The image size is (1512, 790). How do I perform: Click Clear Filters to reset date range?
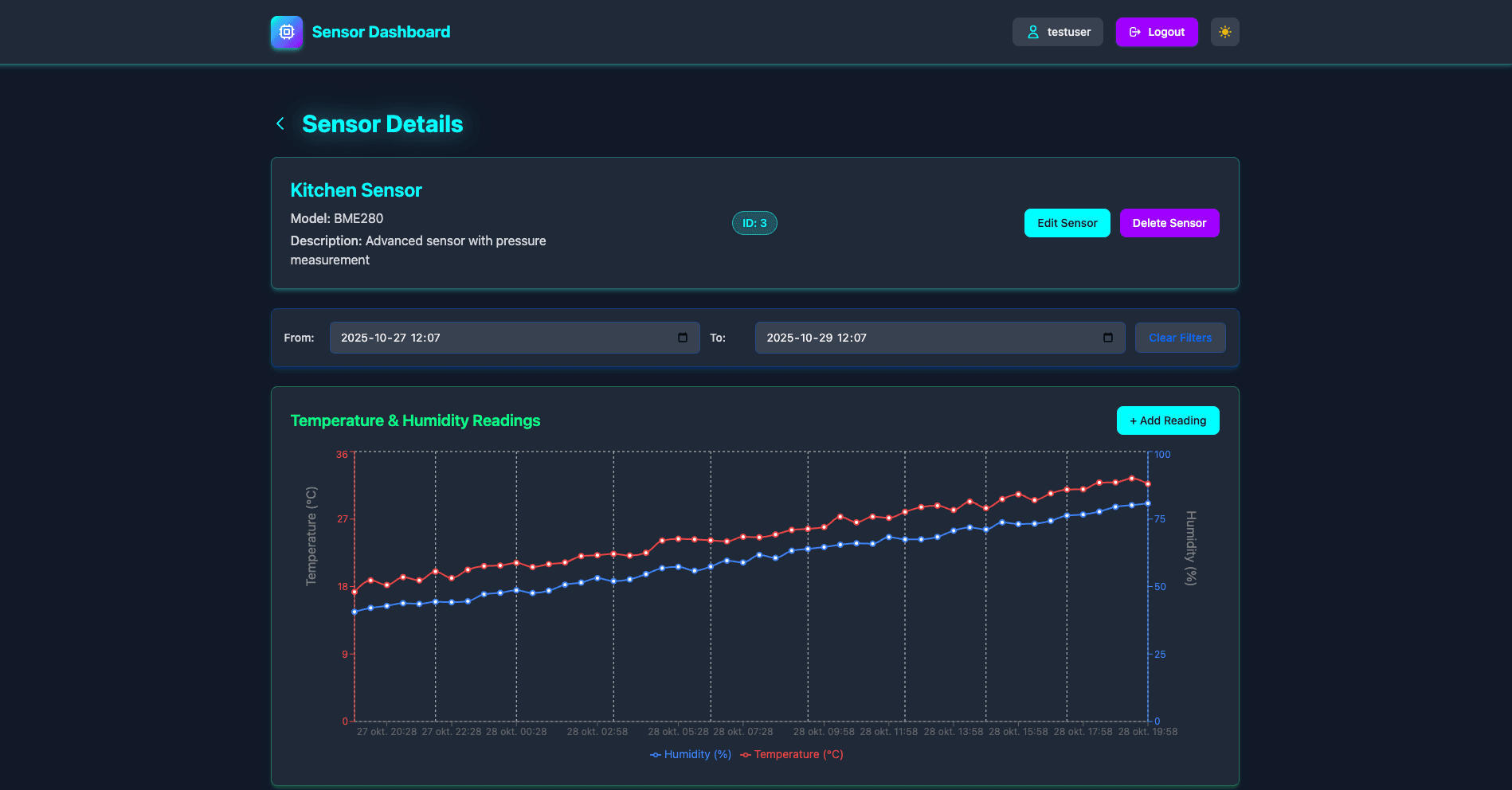(1180, 338)
